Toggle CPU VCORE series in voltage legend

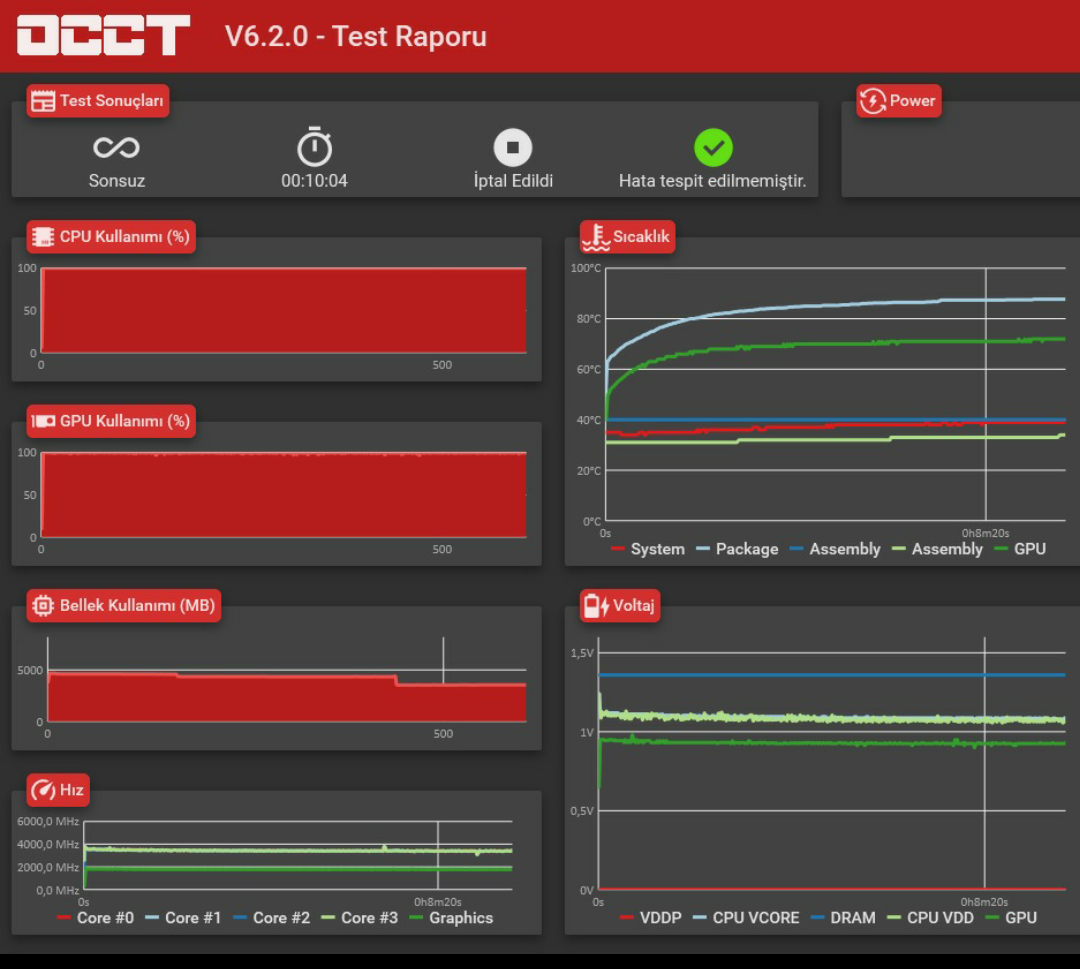pos(746,917)
